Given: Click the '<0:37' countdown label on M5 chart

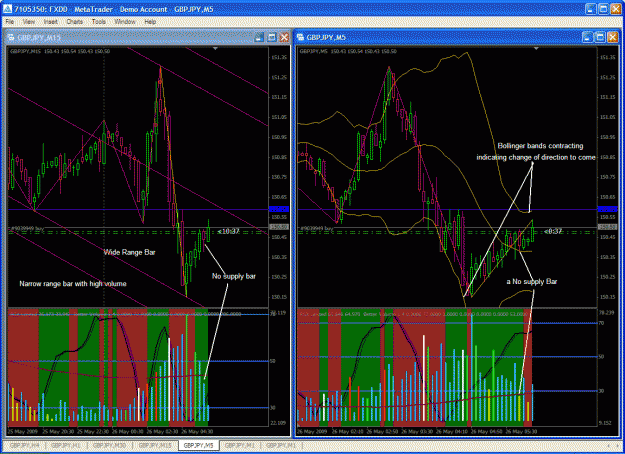Looking at the screenshot, I should coord(553,231).
